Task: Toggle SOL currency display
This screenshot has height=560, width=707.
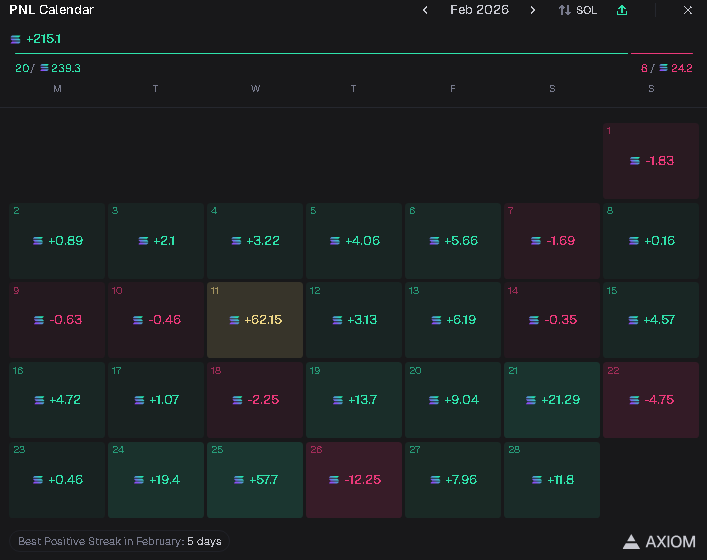Action: (578, 10)
